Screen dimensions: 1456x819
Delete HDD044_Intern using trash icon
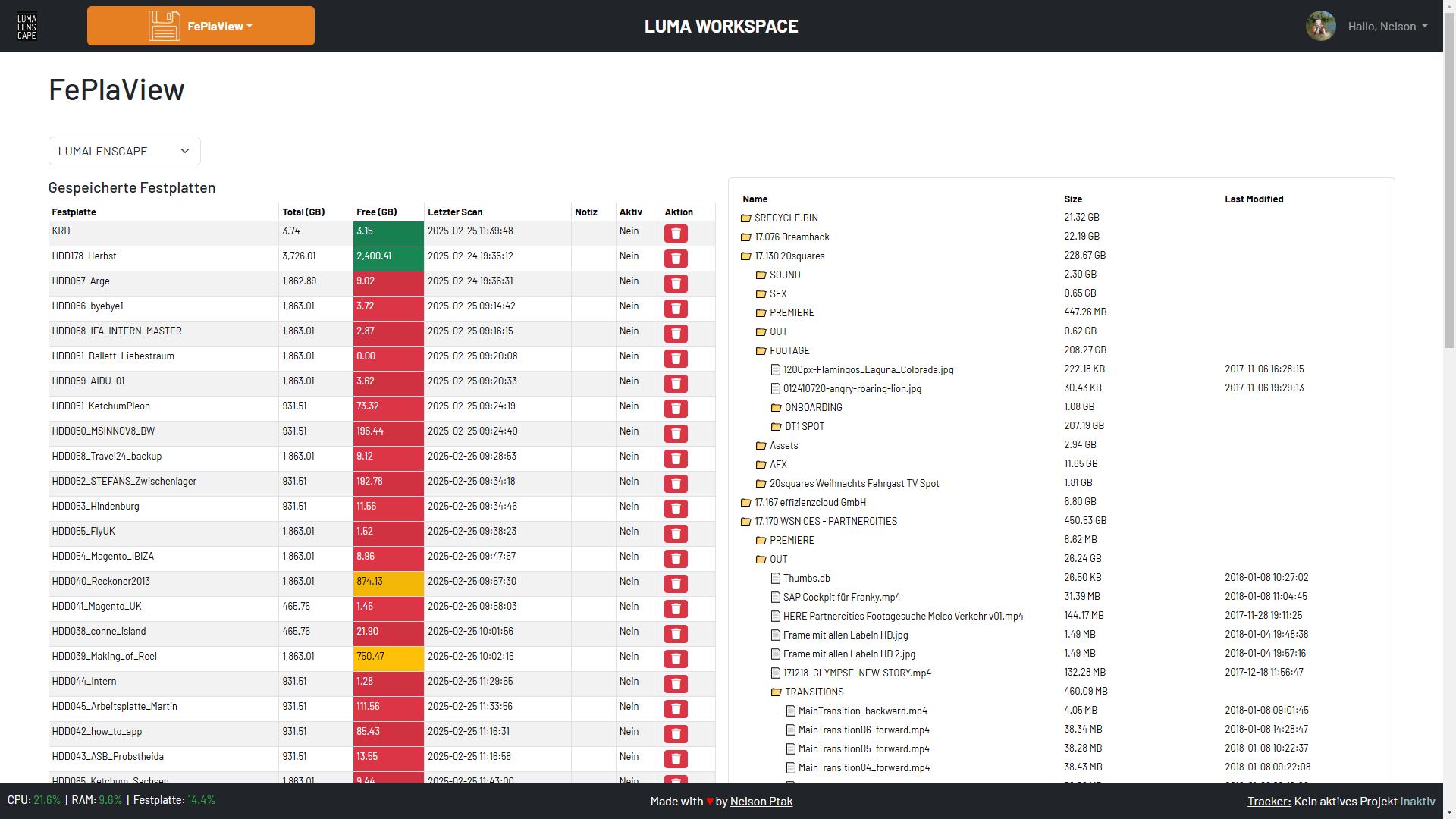coord(676,684)
